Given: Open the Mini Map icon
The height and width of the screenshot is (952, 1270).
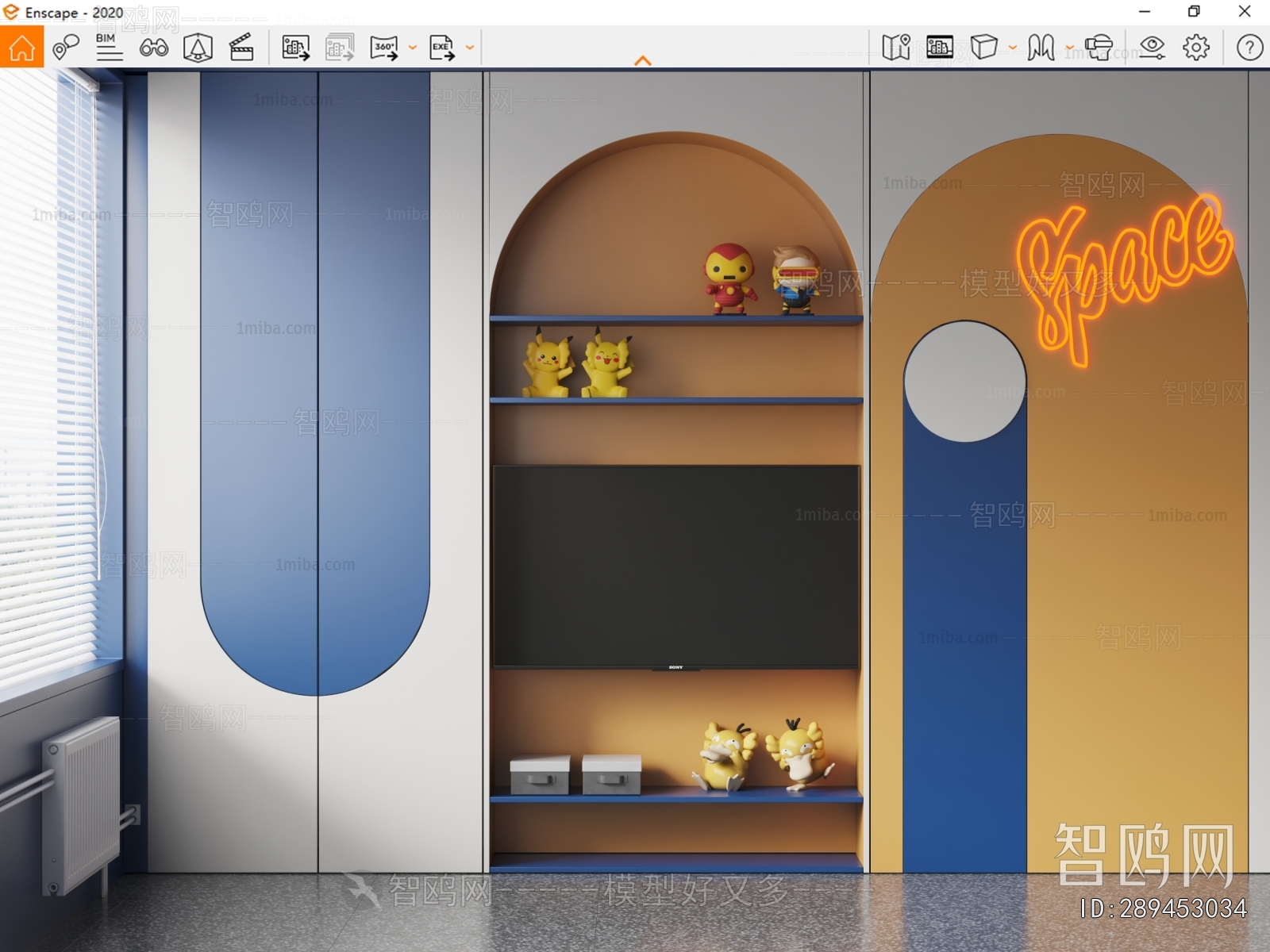Looking at the screenshot, I should coord(896,48).
